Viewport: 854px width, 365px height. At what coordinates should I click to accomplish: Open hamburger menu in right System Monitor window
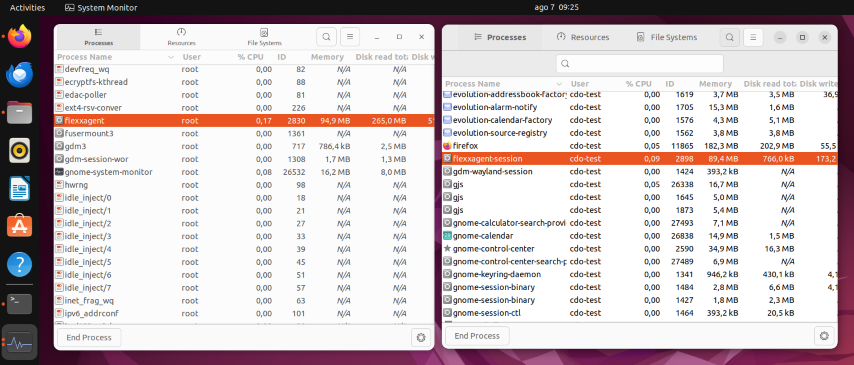753,38
